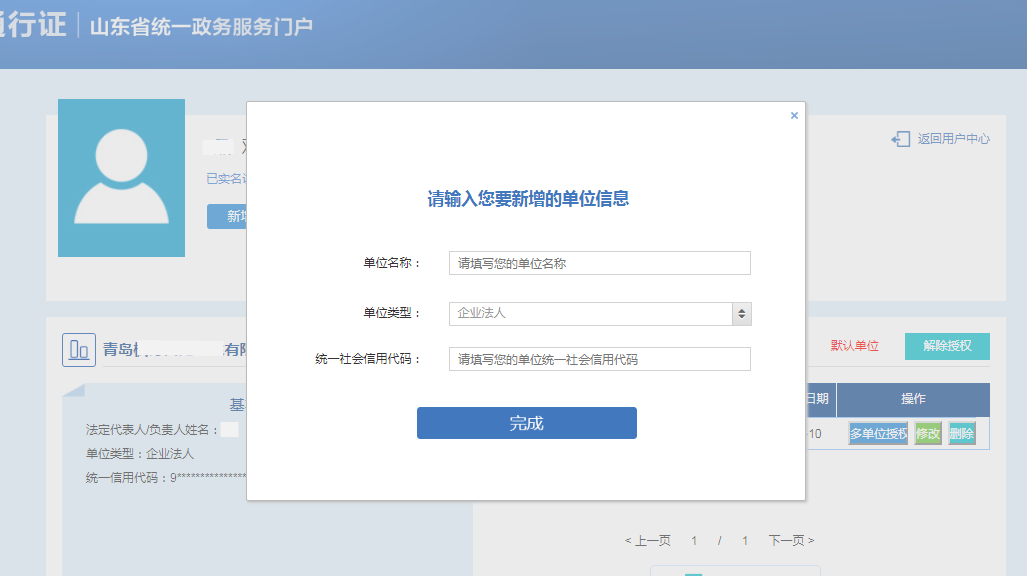
Task: Click the building icon beside the 青岛 company name
Action: point(78,349)
